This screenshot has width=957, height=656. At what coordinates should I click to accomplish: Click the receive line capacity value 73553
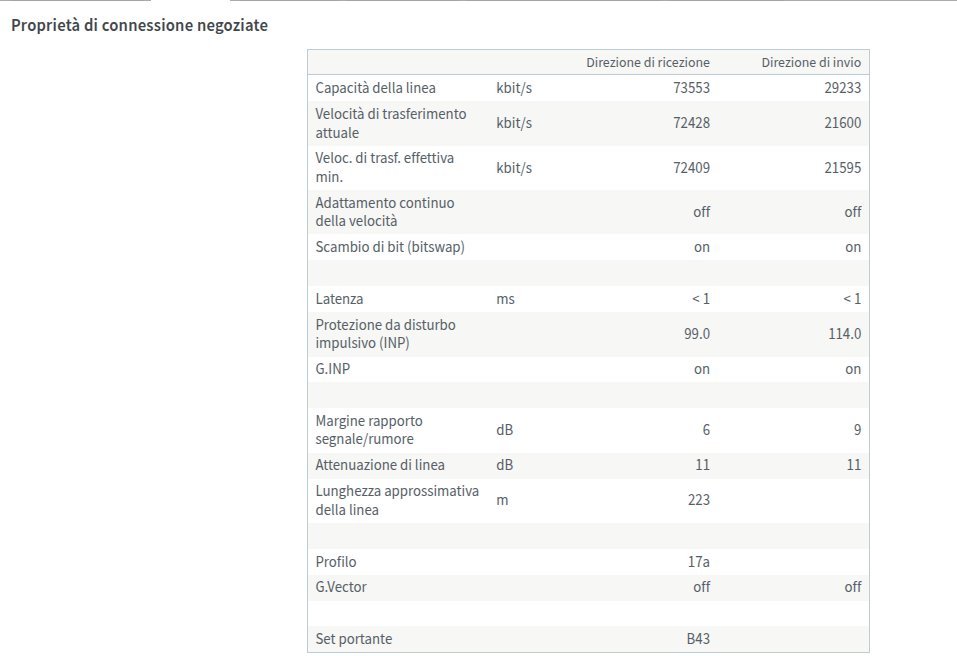pos(691,88)
